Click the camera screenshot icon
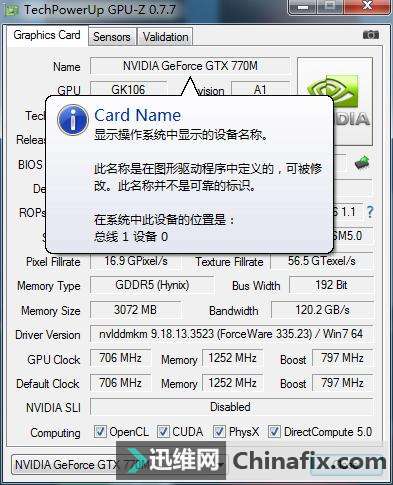 371,34
